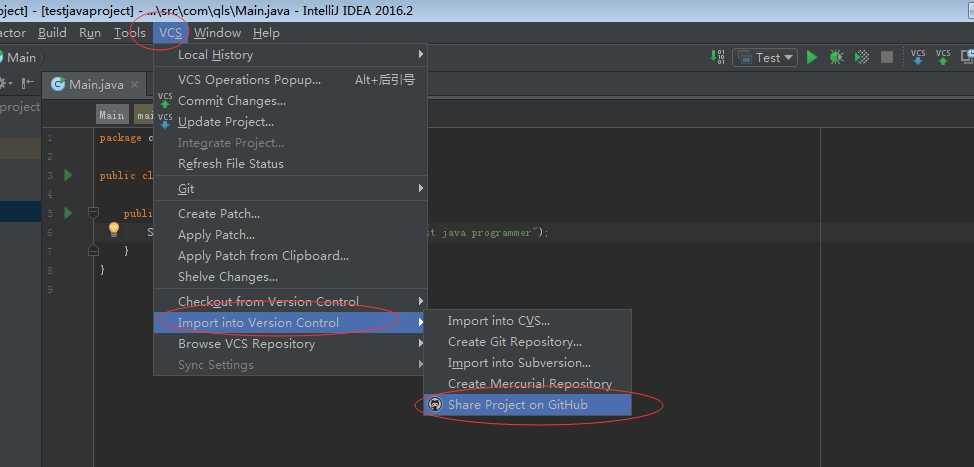The width and height of the screenshot is (974, 467).
Task: Select Apply Patch from Clipboard entry
Action: [x=291, y=256]
